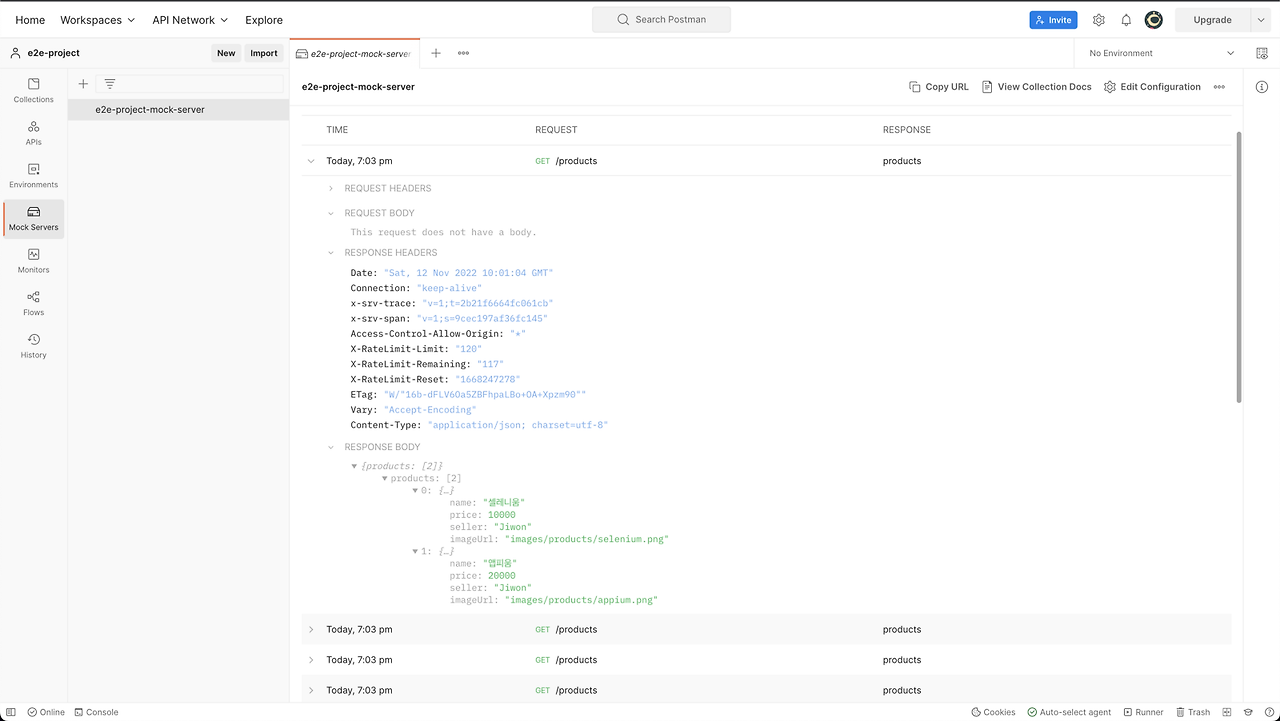Open more actions (•••) next to Edit Configuration
Screen dimensions: 1280x721
coord(1219,87)
